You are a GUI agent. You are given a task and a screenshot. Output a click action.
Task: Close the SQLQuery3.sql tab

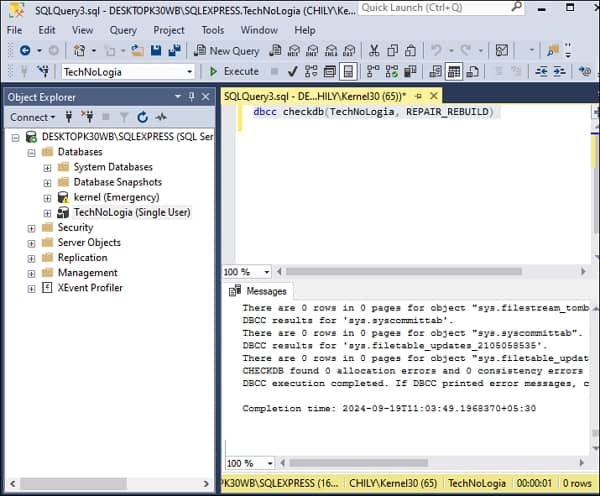tap(434, 96)
